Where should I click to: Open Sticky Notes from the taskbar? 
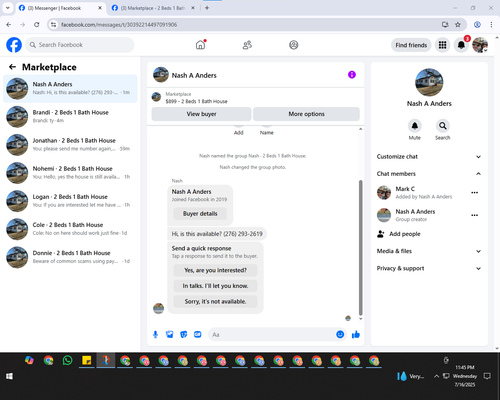(x=87, y=360)
